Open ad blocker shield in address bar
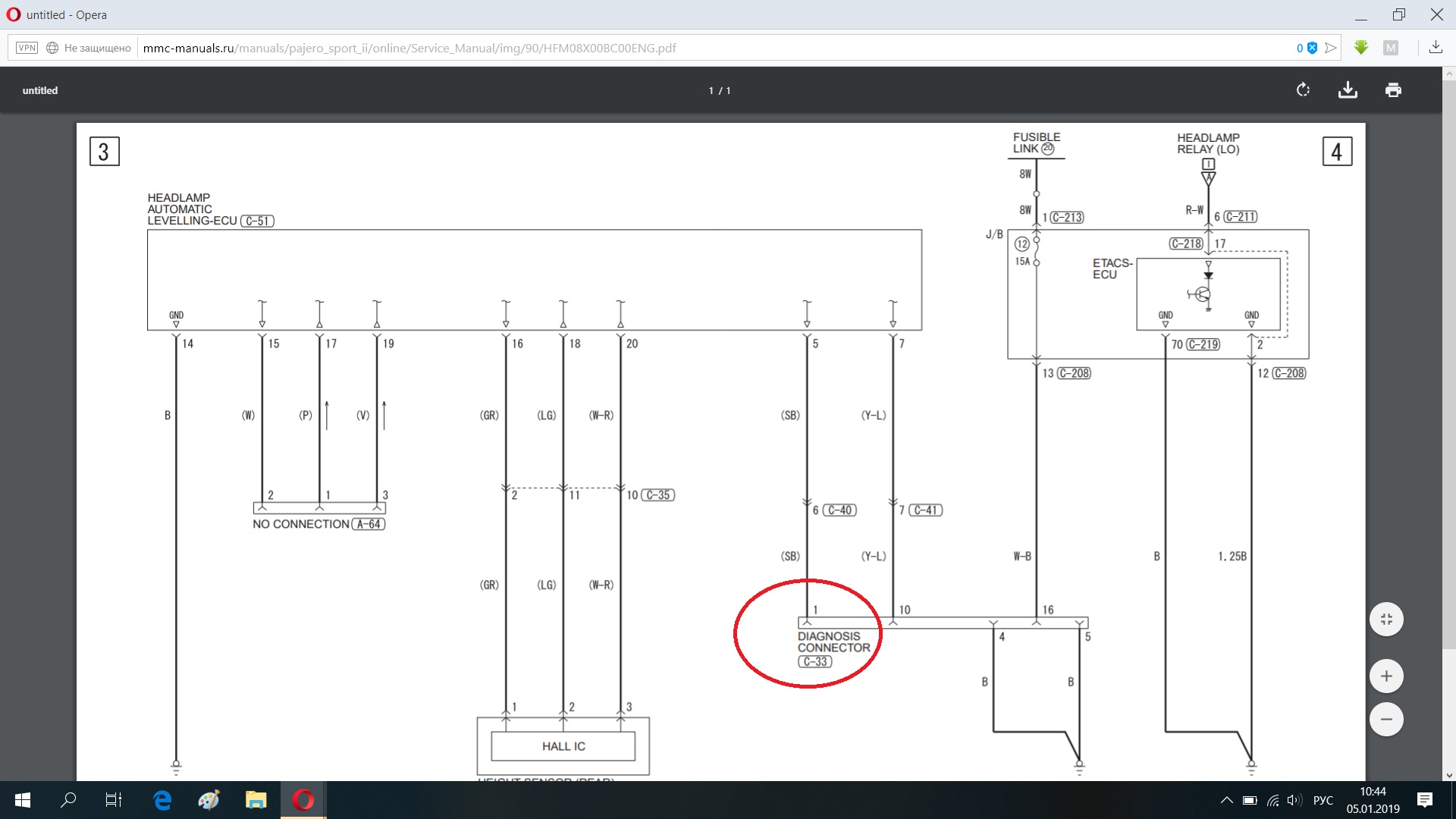The image size is (1456, 819). (x=1312, y=48)
